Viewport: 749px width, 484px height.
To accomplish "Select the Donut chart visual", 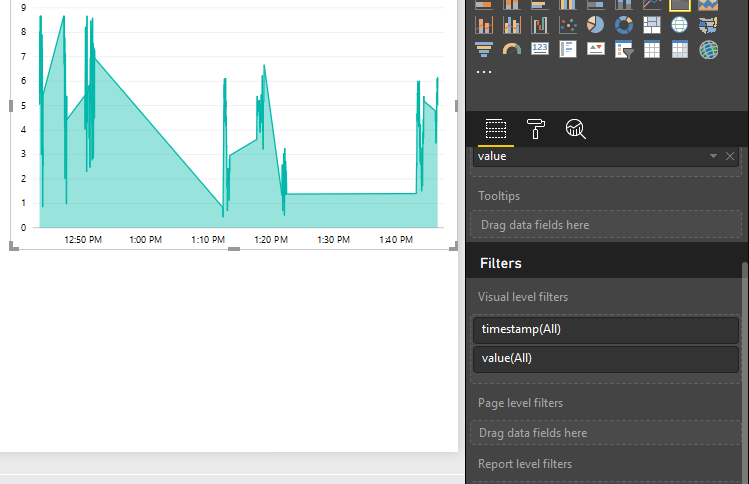I will (624, 25).
